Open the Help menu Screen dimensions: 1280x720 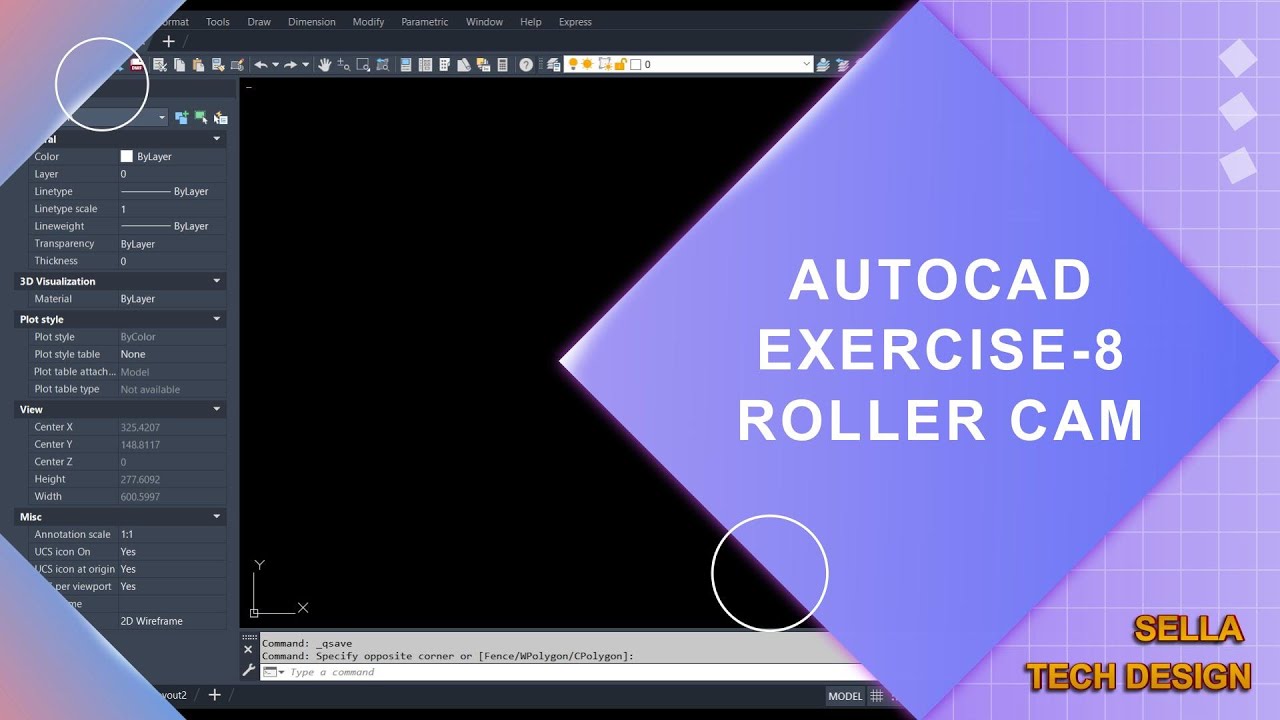[531, 21]
